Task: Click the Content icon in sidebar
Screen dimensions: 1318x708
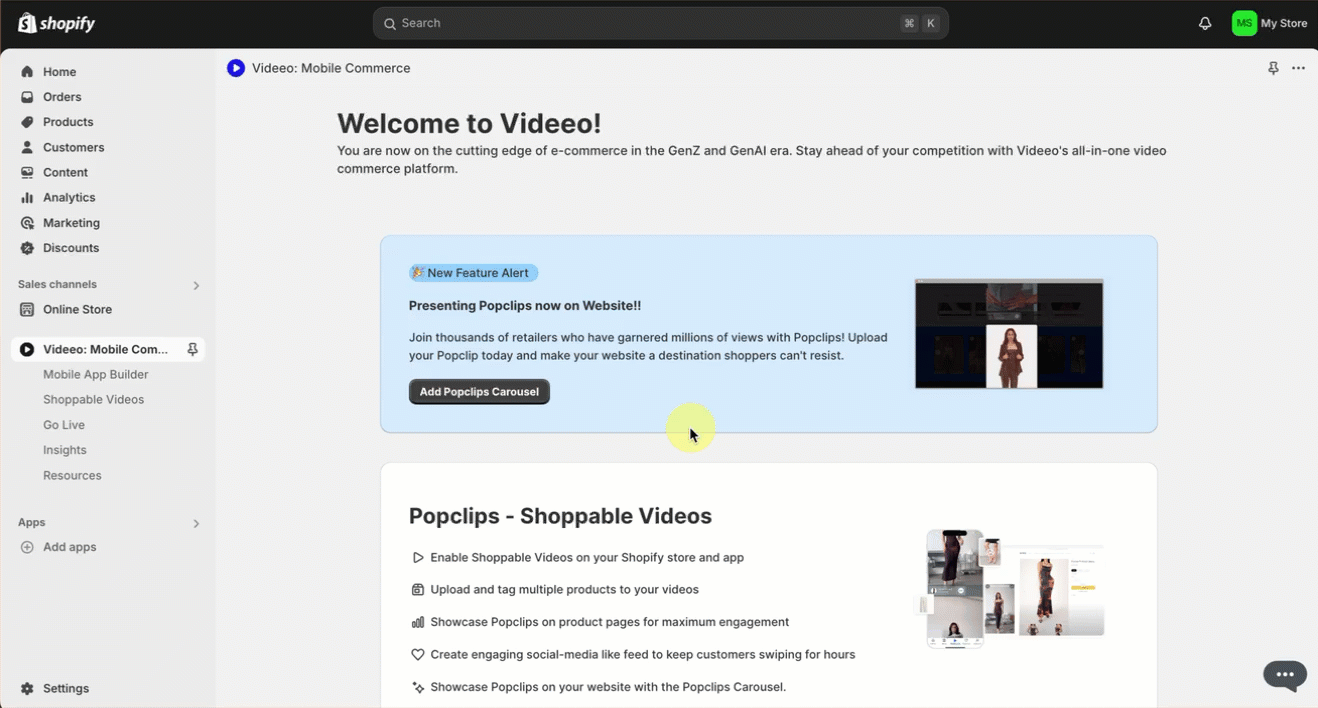Action: 27,172
